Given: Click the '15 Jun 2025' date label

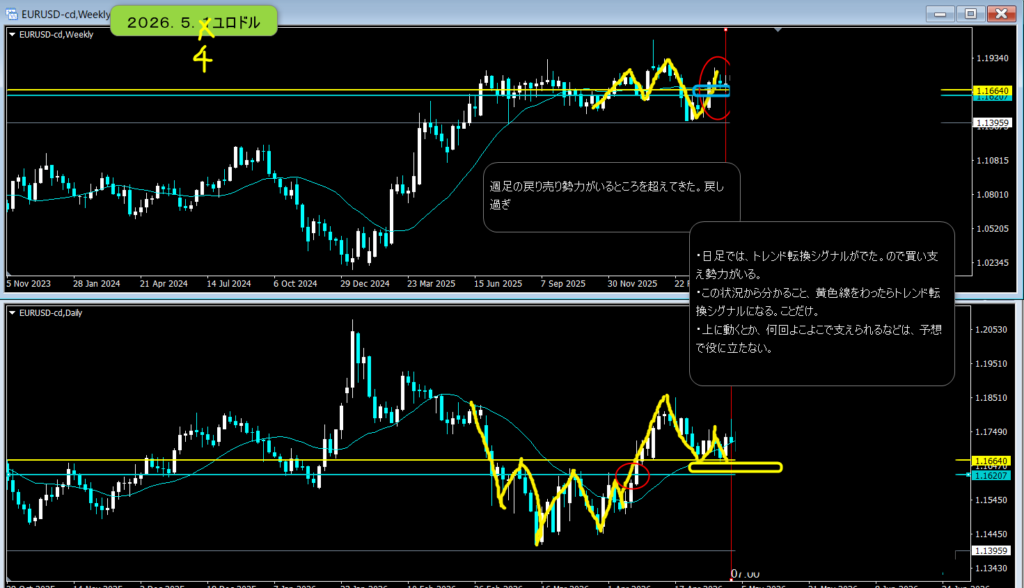Looking at the screenshot, I should click(x=498, y=284).
